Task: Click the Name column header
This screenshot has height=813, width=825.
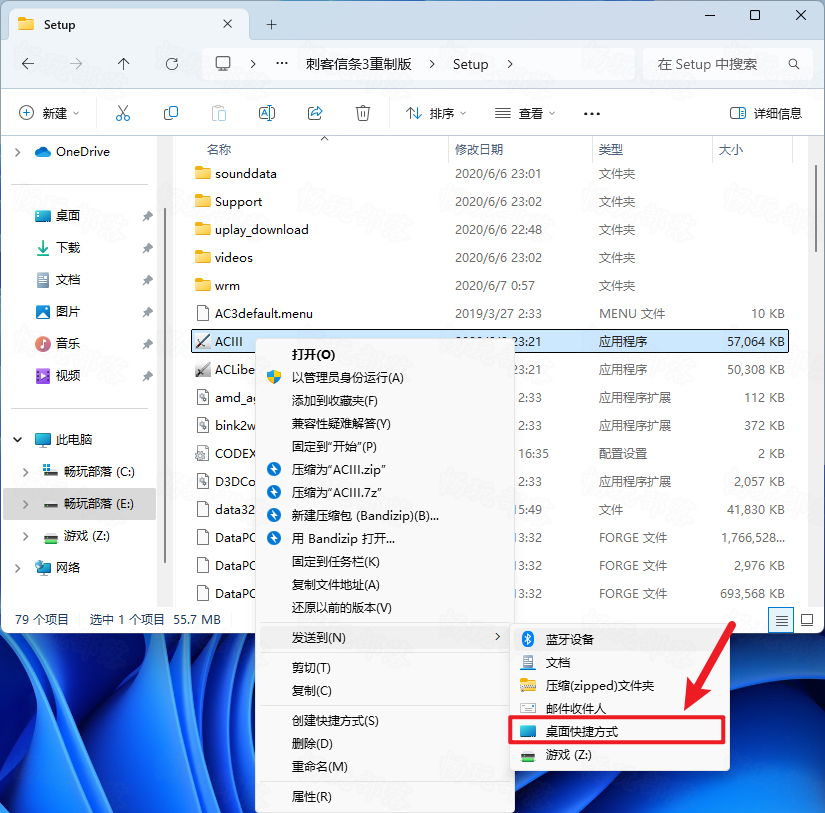Action: [x=219, y=149]
